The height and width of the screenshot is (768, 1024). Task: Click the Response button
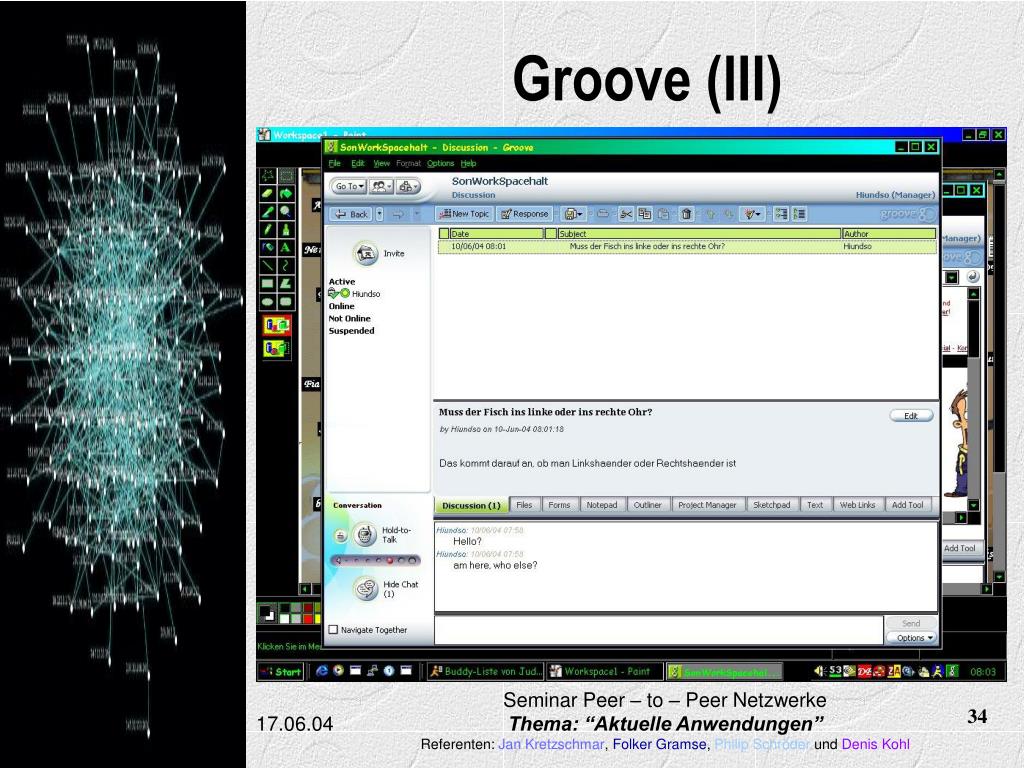tap(524, 214)
